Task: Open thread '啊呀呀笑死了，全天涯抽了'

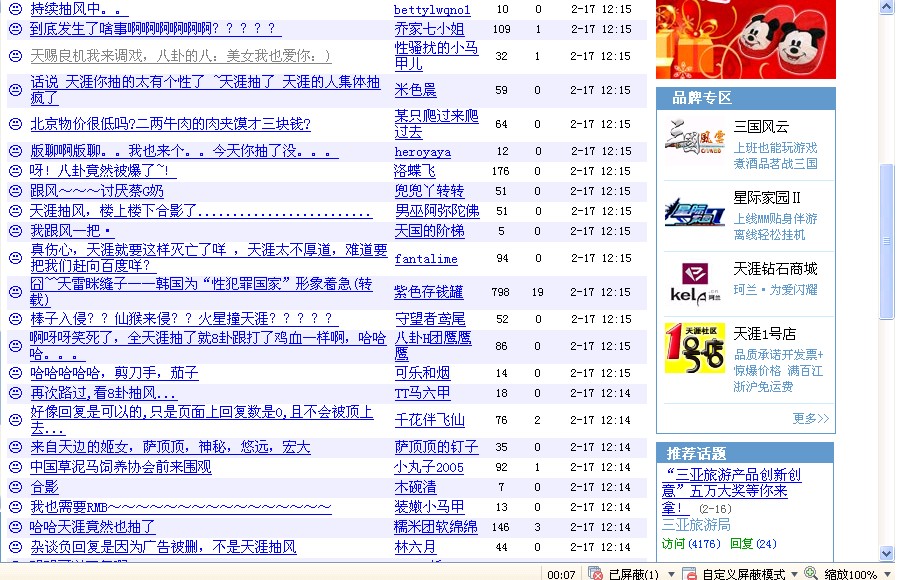Action: coord(208,346)
